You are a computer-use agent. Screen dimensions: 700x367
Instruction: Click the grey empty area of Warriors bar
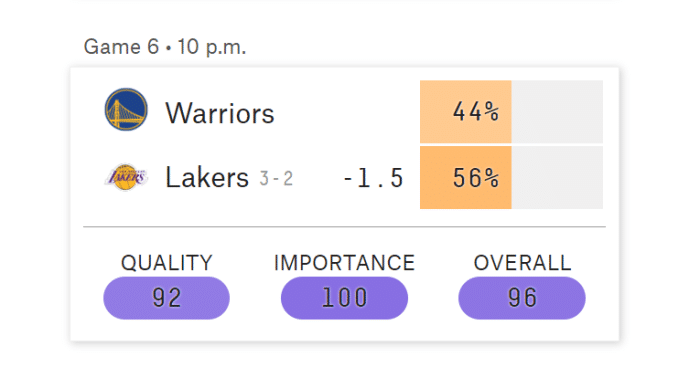tap(557, 112)
